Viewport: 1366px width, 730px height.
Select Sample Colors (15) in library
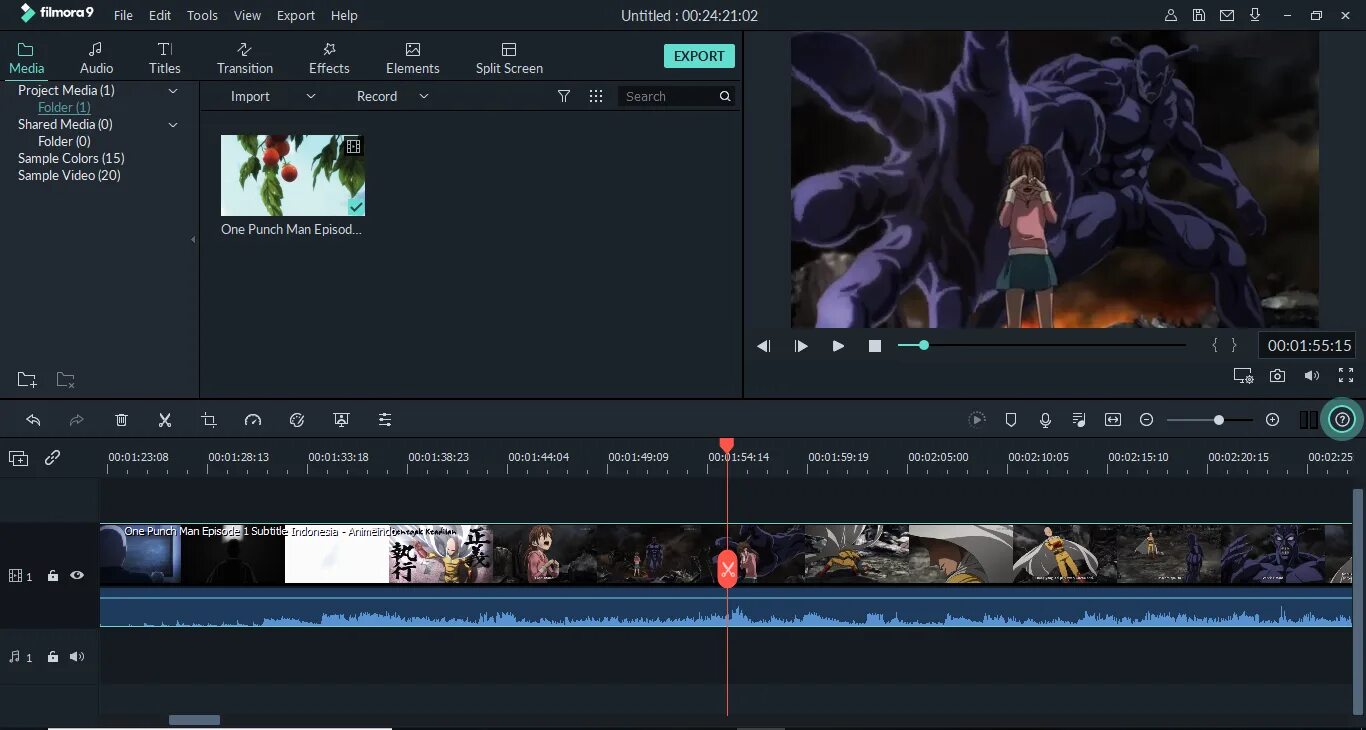[71, 158]
